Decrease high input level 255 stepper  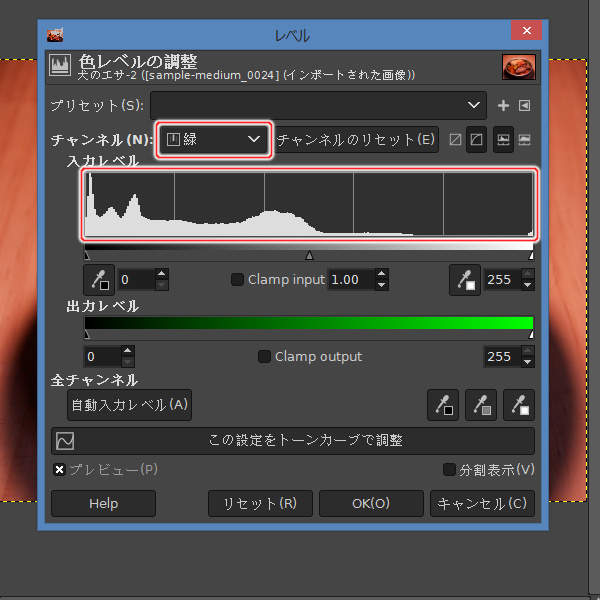[528, 285]
